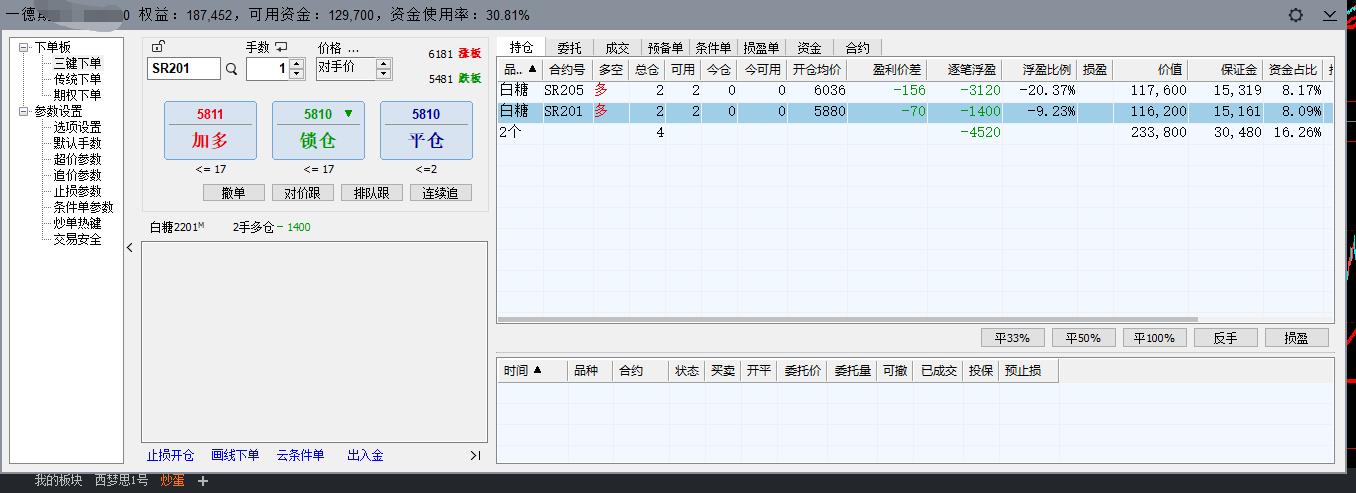Open the 资金 tab

[809, 47]
